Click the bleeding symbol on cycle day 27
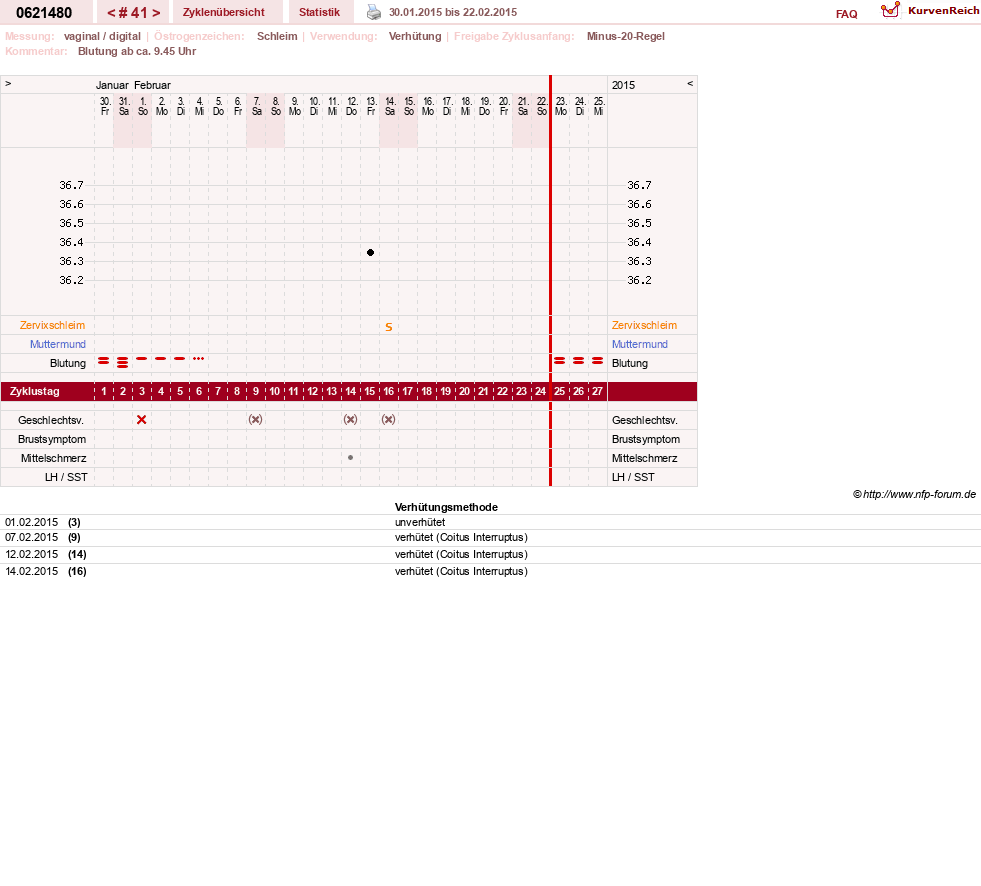Screen dimensions: 981x886 pyautogui.click(x=597, y=361)
